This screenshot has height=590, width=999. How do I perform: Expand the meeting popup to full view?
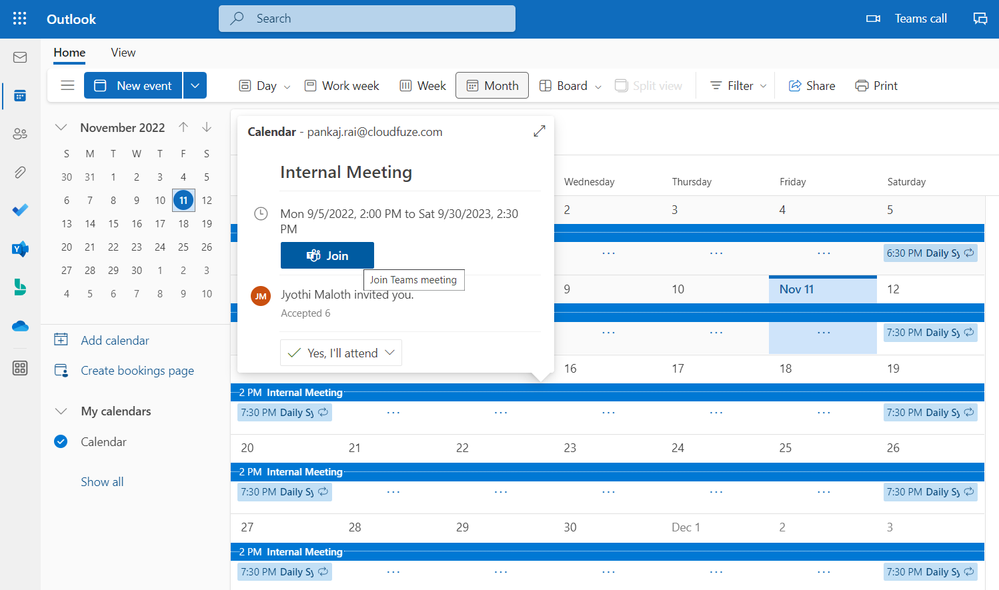tap(539, 131)
